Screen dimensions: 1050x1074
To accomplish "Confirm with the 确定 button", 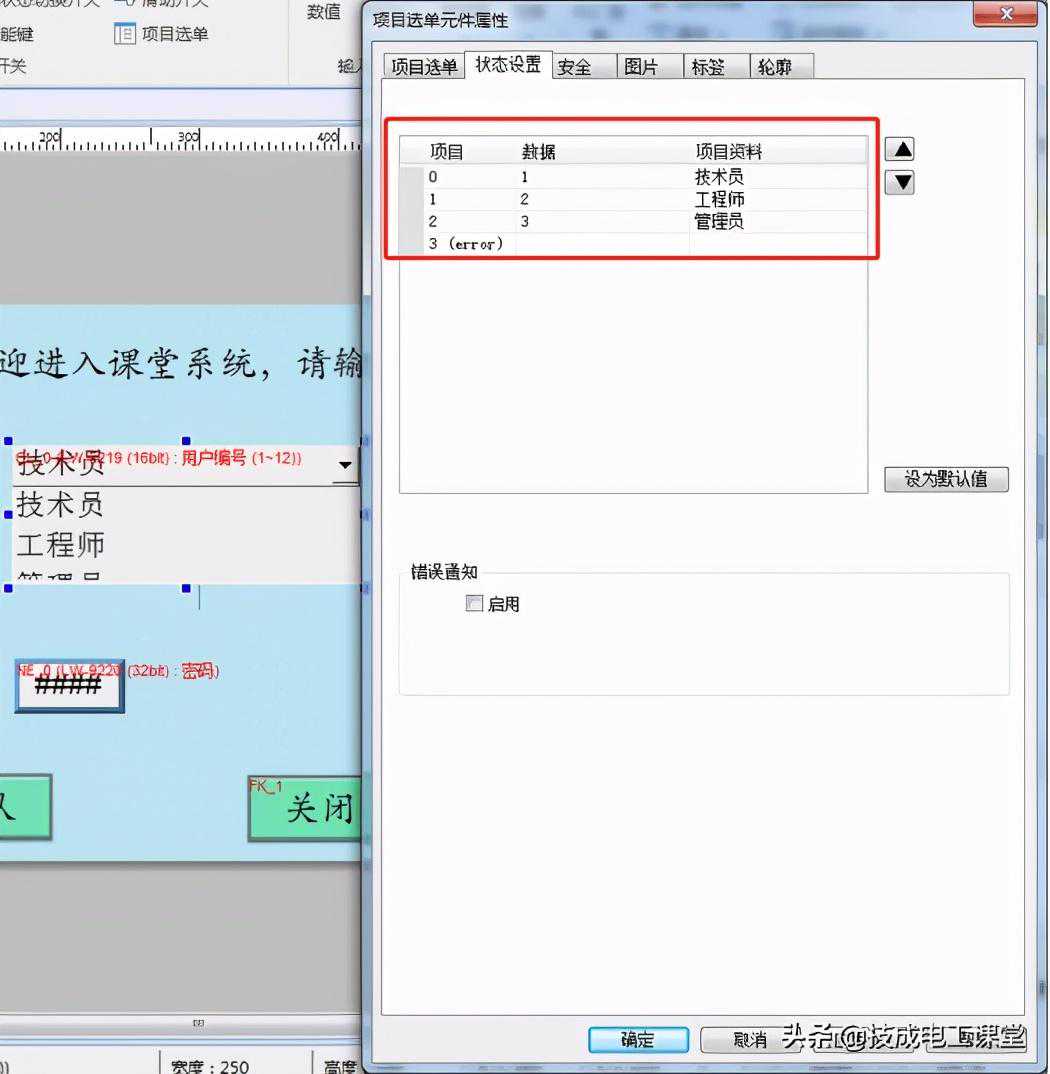I will (638, 1040).
